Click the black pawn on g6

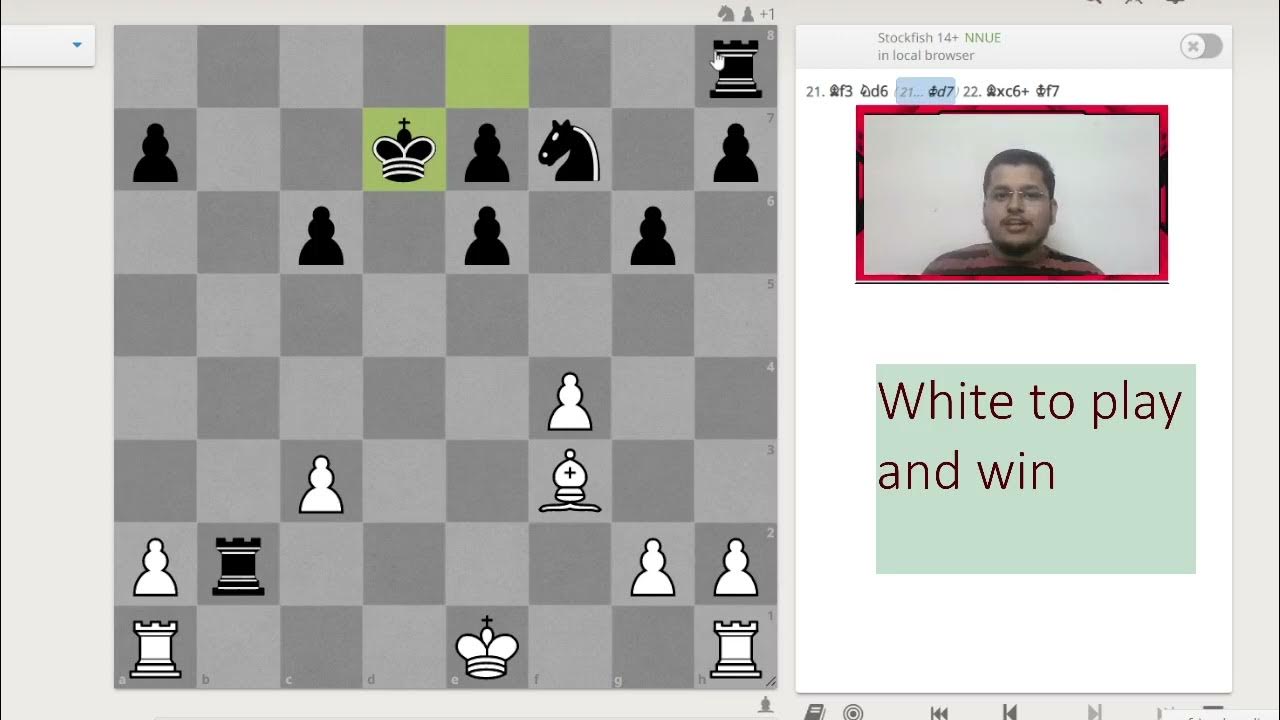653,235
